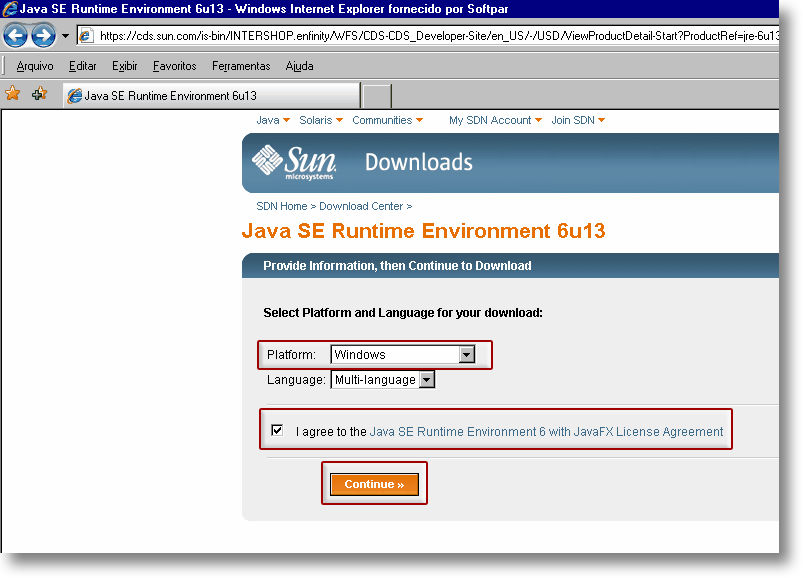Go forward with the browser Forward arrow
This screenshot has width=803, height=578.
[x=44, y=36]
